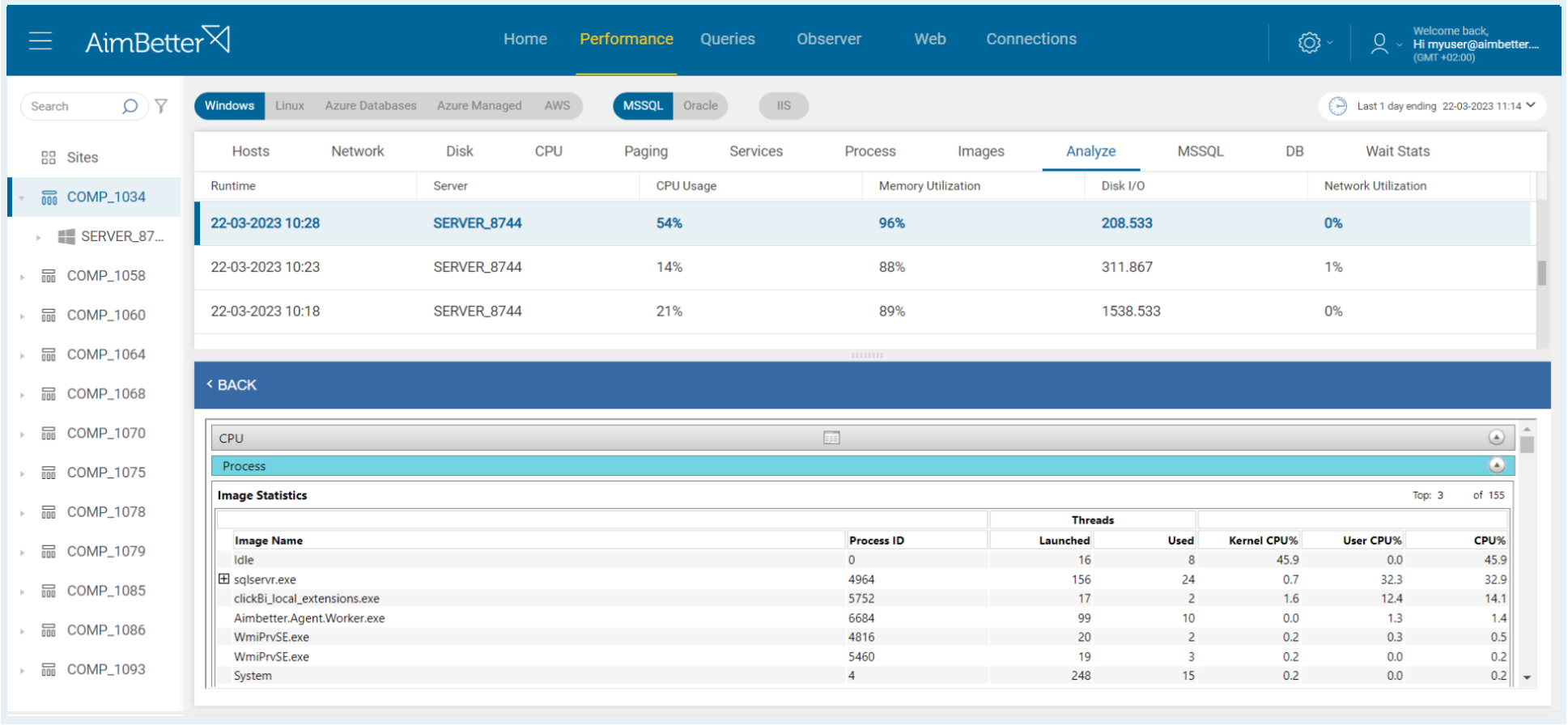Click the COMP_1078 server icon
The width and height of the screenshot is (1568, 725).
[x=49, y=512]
